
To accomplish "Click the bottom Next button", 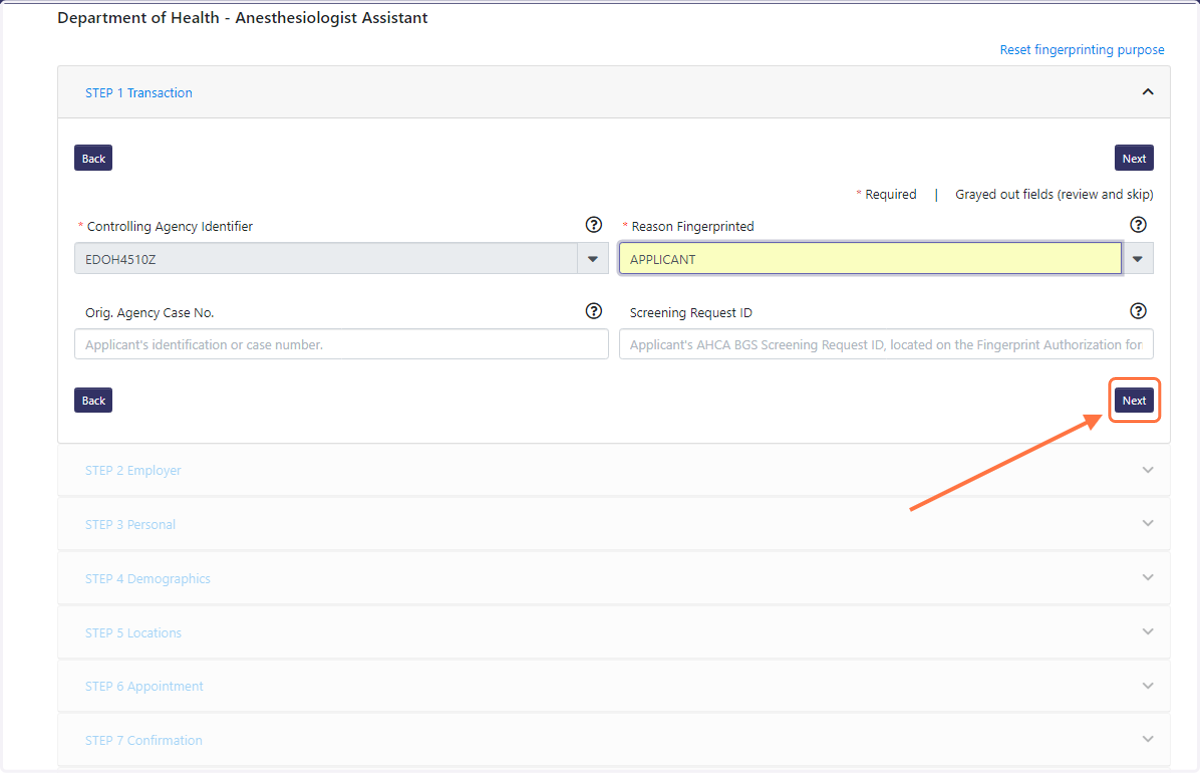I will [1134, 400].
